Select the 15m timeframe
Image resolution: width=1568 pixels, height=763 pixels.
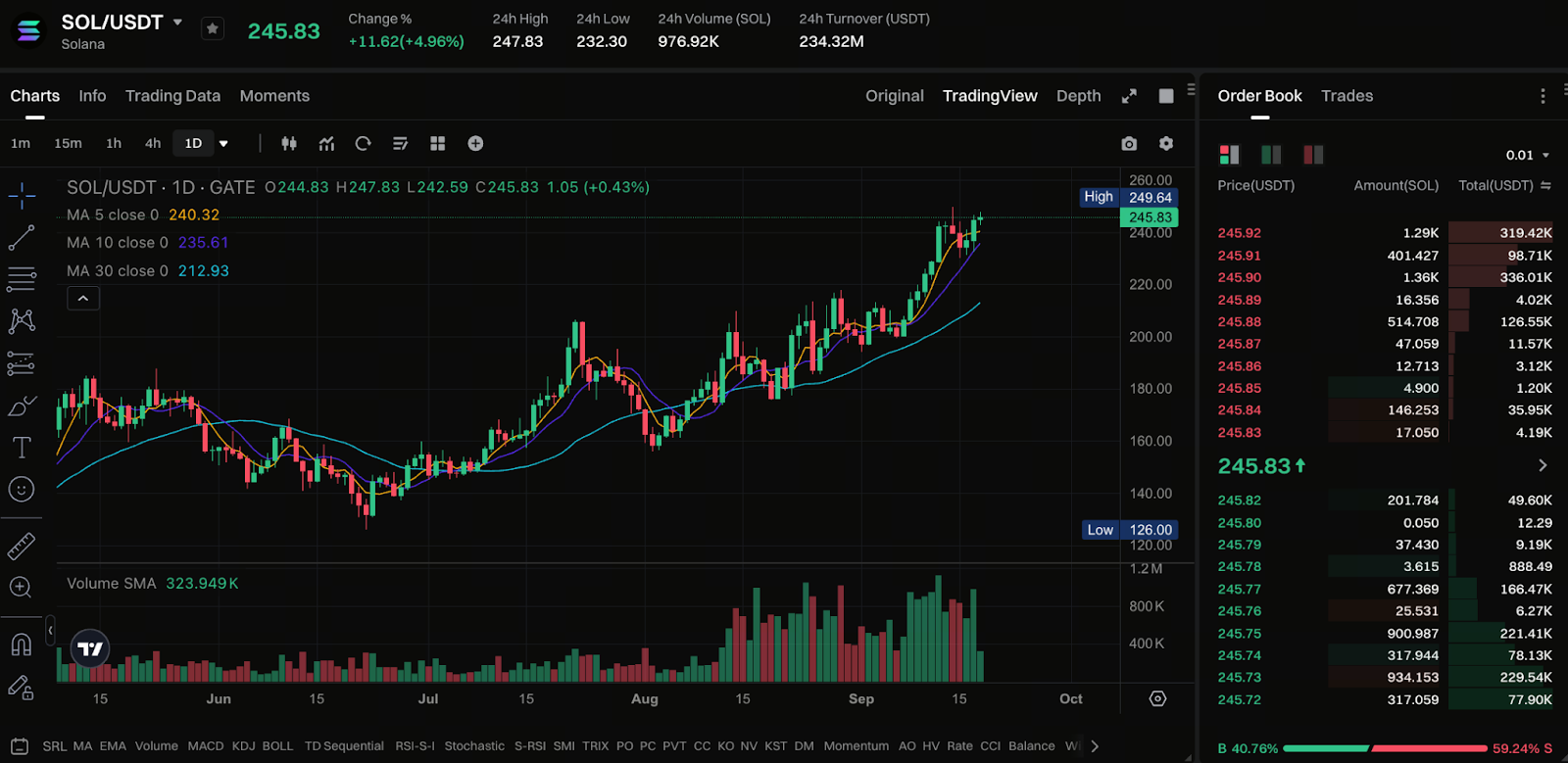point(68,143)
